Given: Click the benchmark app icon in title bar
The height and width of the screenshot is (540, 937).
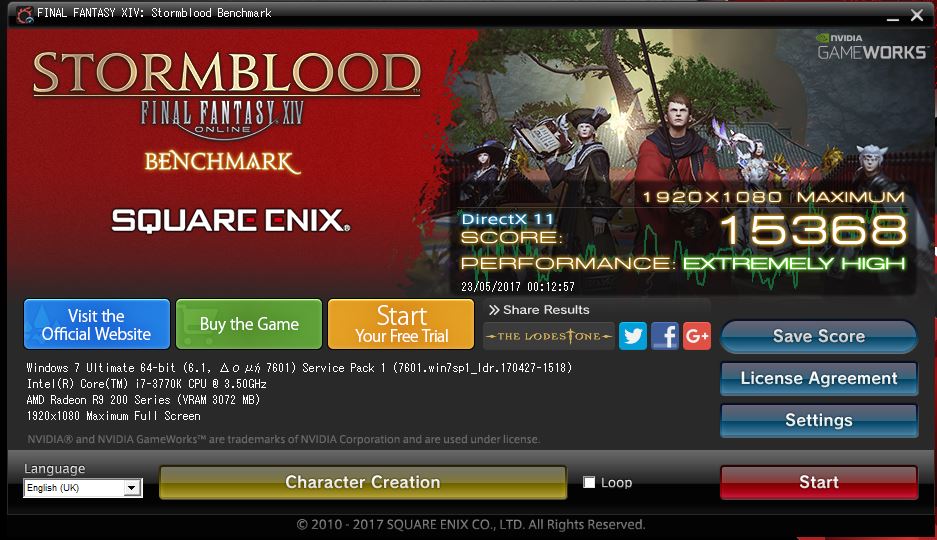Looking at the screenshot, I should 25,14.
